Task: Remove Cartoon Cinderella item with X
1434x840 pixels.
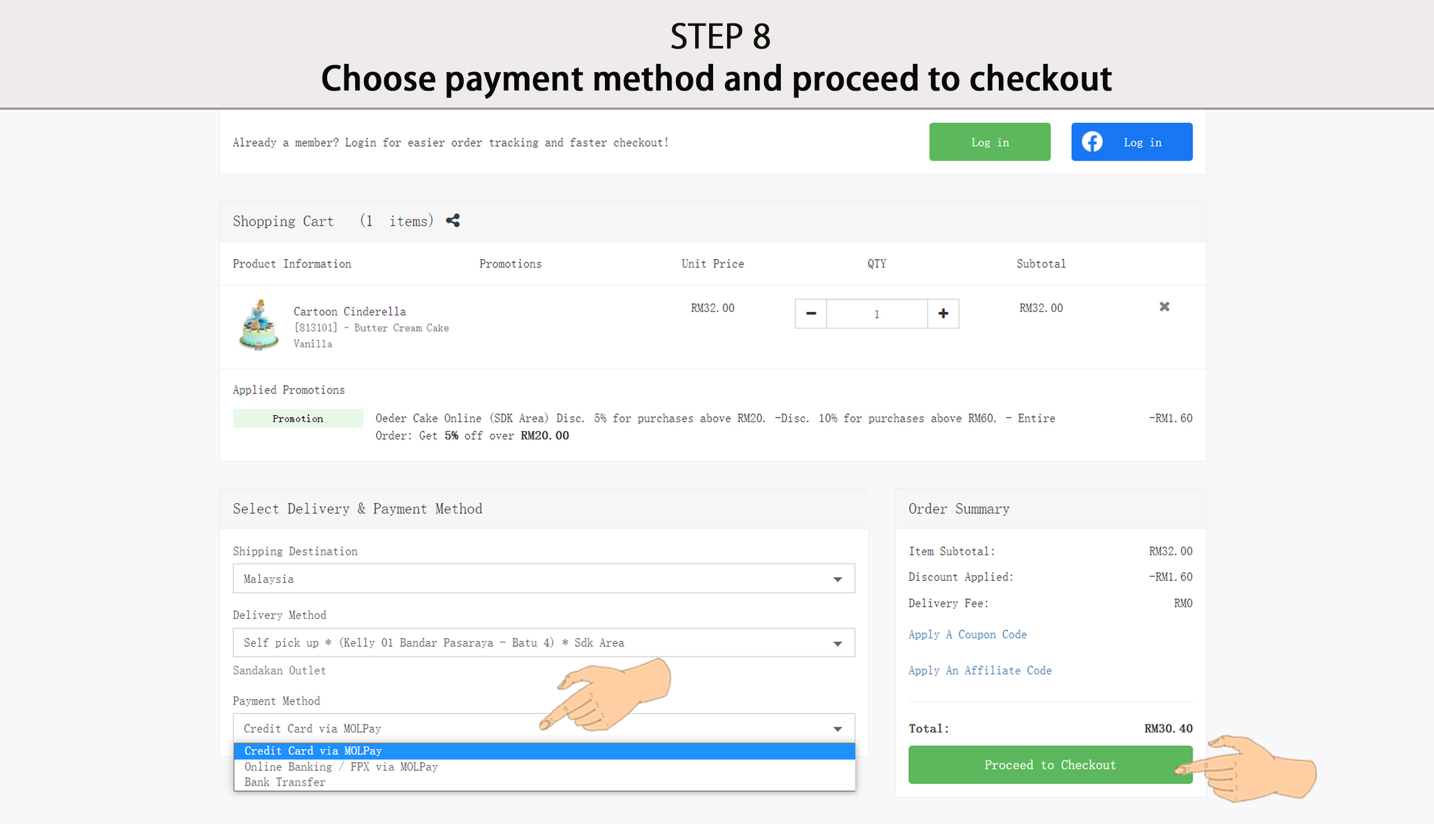Action: click(1164, 306)
